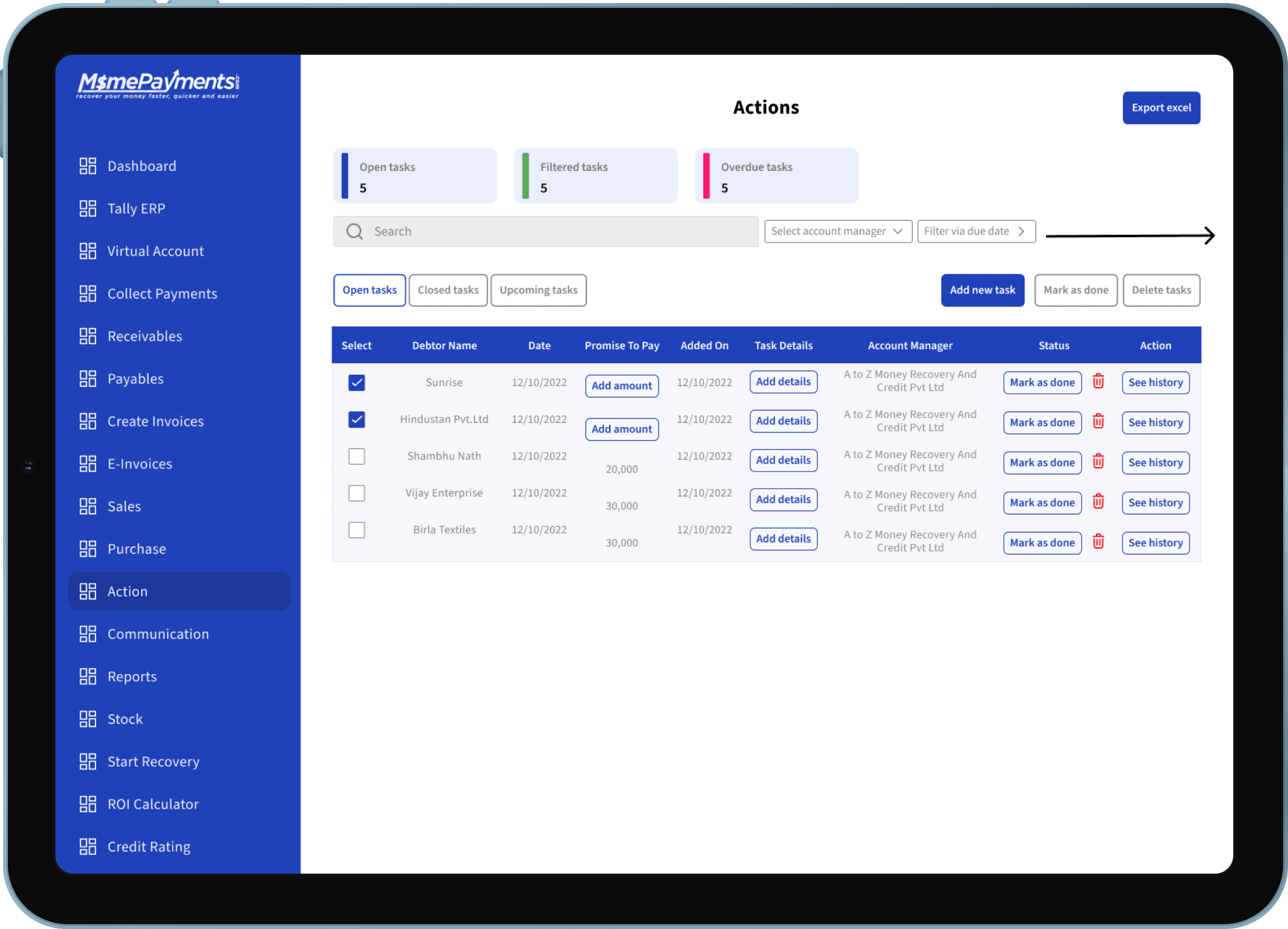Click the right arrow beside filters
This screenshot has height=929, width=1288.
click(x=1130, y=235)
